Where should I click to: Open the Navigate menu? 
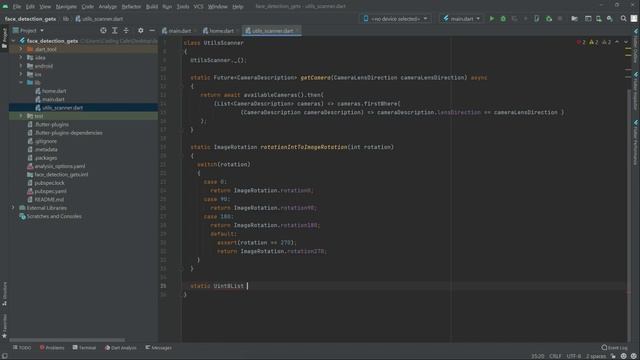coord(66,7)
